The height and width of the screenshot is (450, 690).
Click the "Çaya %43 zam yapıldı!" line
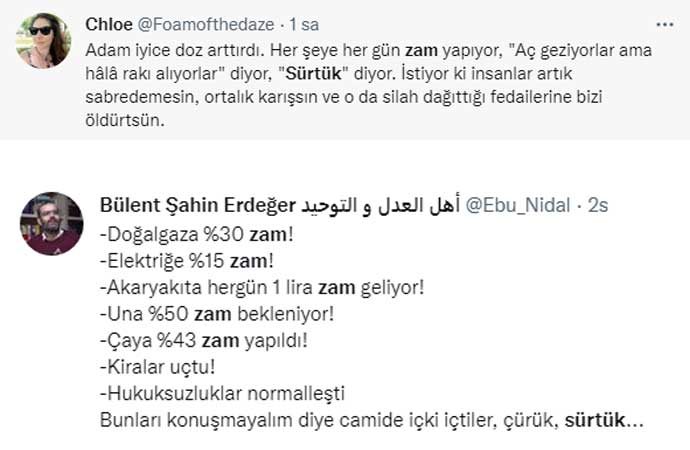[204, 340]
